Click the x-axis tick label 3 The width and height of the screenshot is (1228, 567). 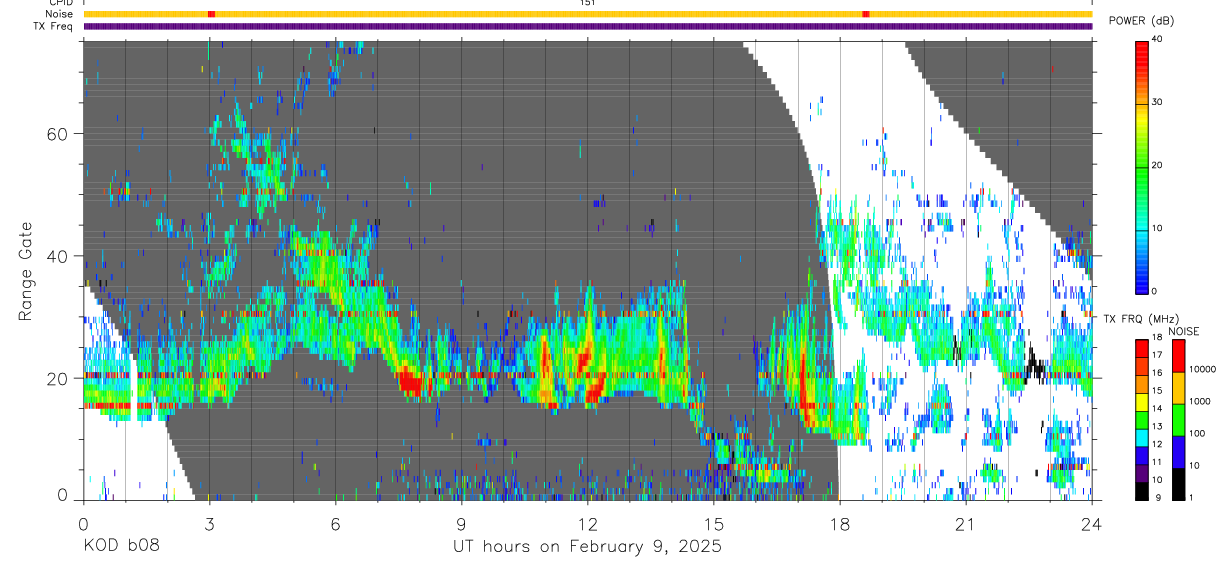209,524
